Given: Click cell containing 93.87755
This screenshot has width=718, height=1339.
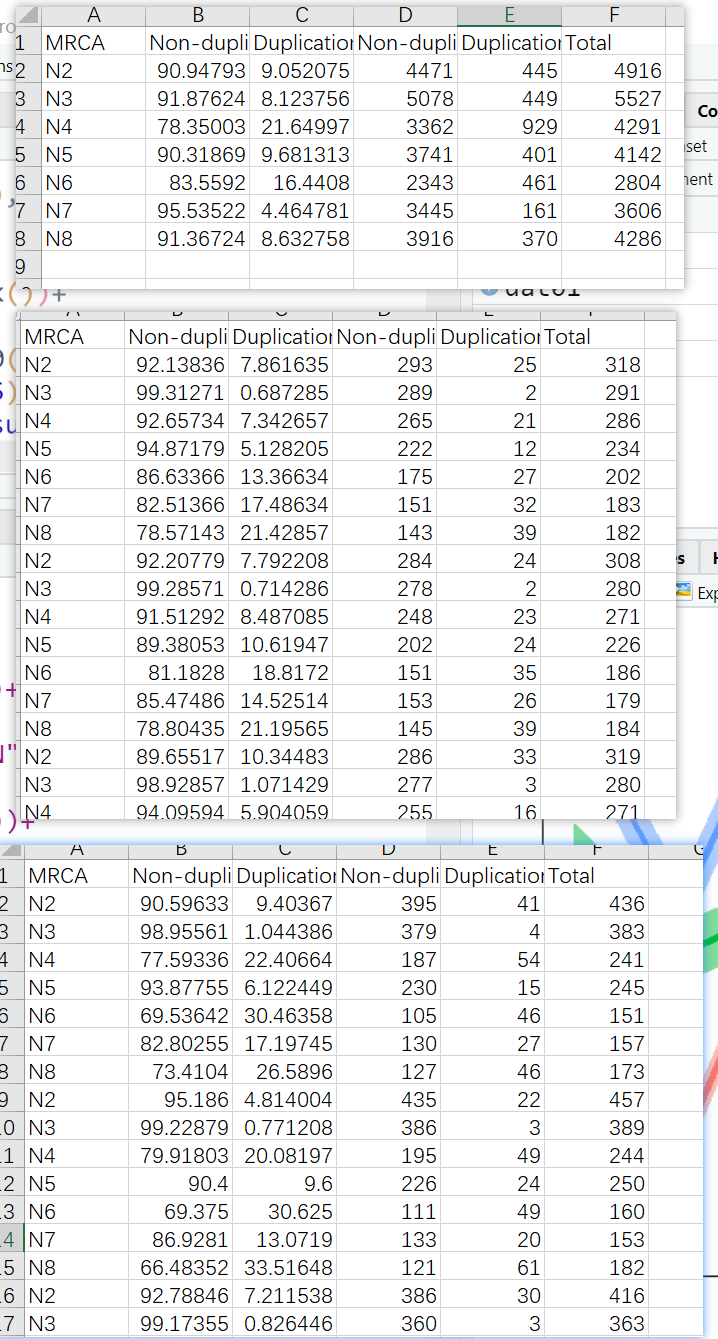Looking at the screenshot, I should 182,987.
